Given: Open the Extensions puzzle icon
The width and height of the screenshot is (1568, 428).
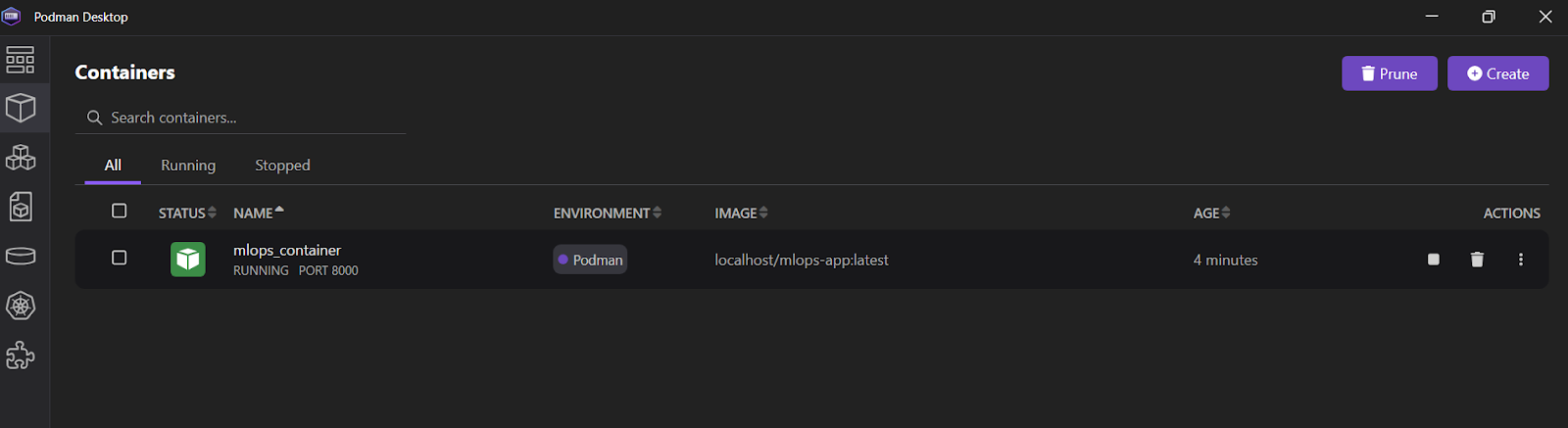Looking at the screenshot, I should 21,355.
